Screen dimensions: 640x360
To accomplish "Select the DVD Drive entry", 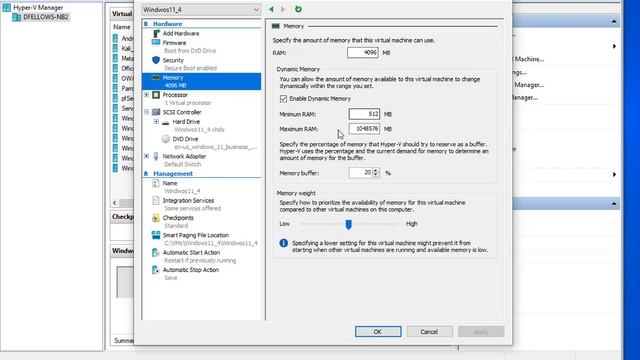I will tap(185, 139).
